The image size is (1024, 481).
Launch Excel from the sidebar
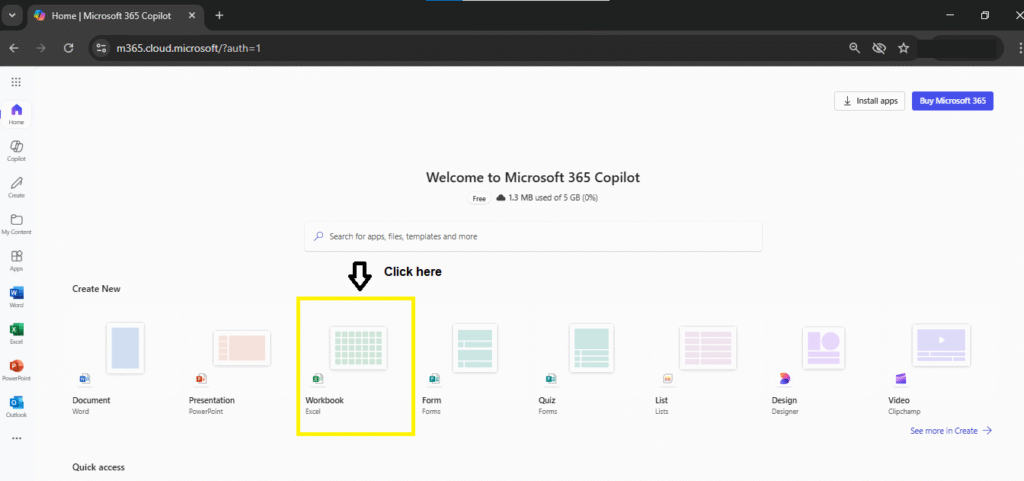pyautogui.click(x=16, y=334)
